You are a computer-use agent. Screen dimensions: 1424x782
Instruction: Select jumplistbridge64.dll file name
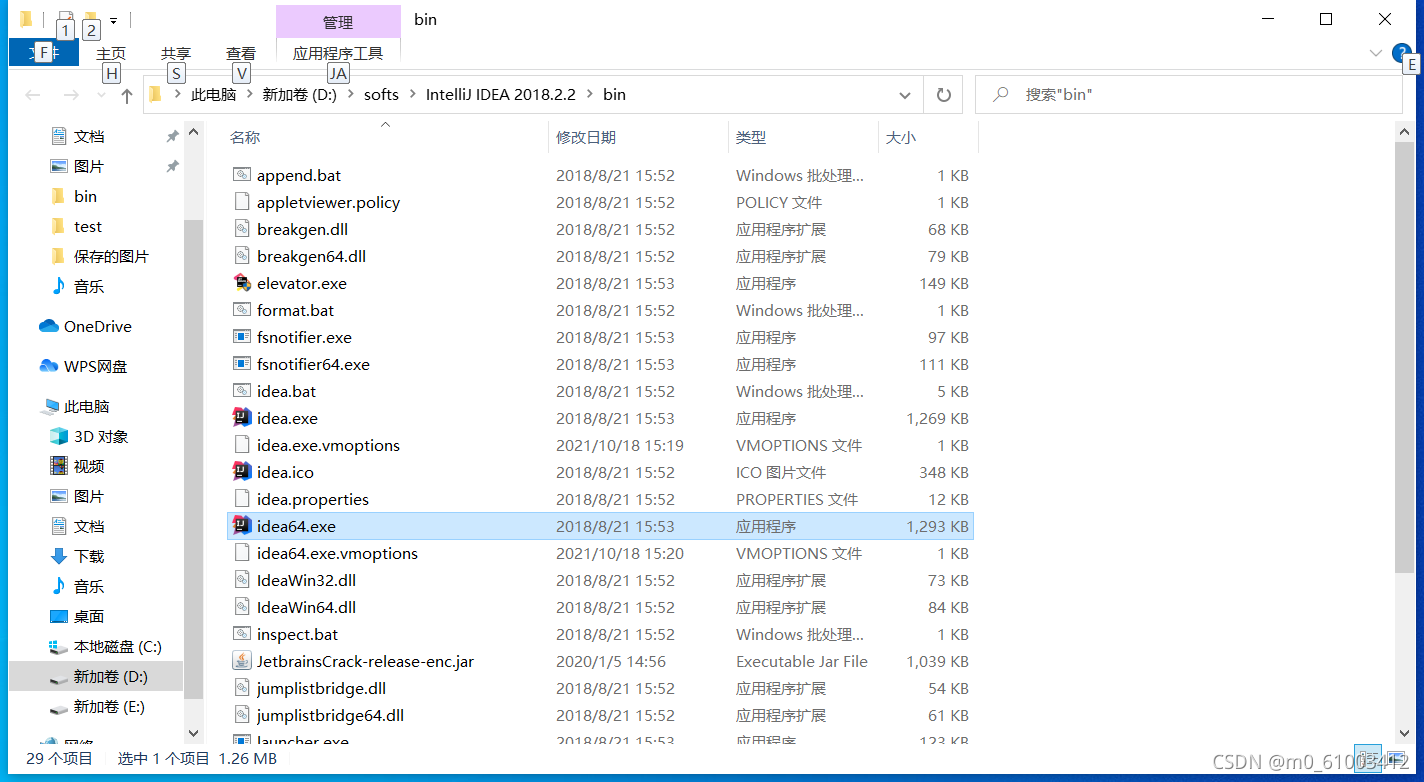[330, 715]
